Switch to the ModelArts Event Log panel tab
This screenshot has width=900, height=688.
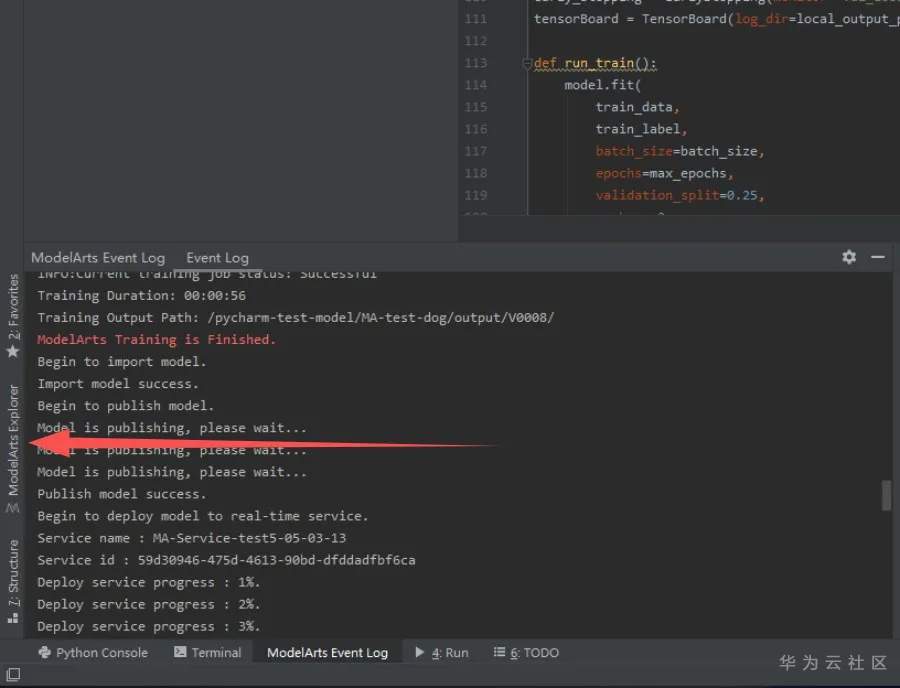click(98, 258)
